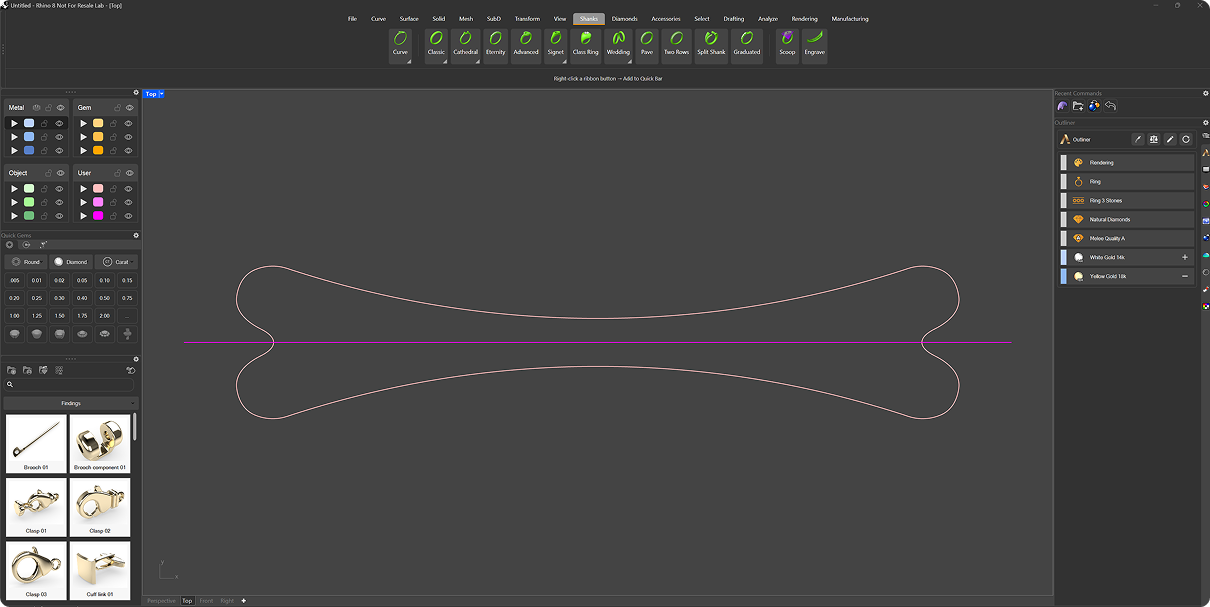
Task: Open the Cathedral button flyout corner arrow
Action: [478, 61]
